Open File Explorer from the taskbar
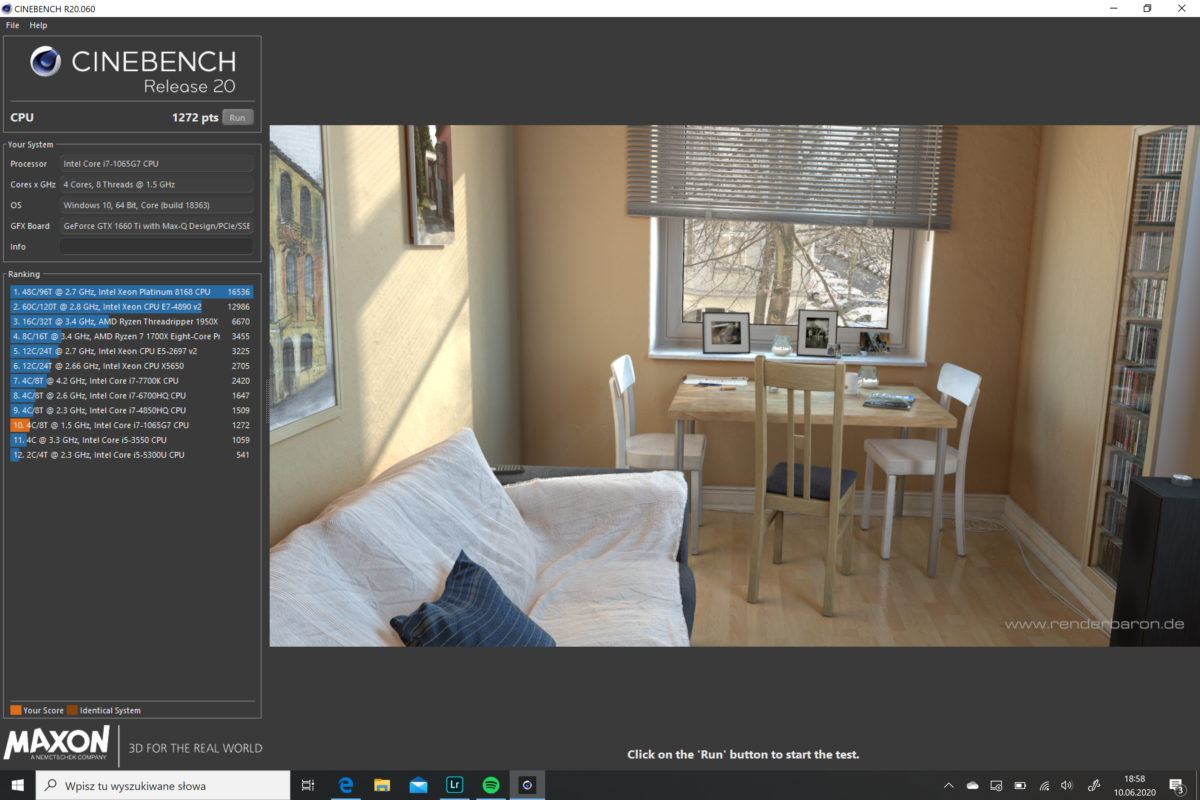The image size is (1200, 800). pyautogui.click(x=382, y=785)
